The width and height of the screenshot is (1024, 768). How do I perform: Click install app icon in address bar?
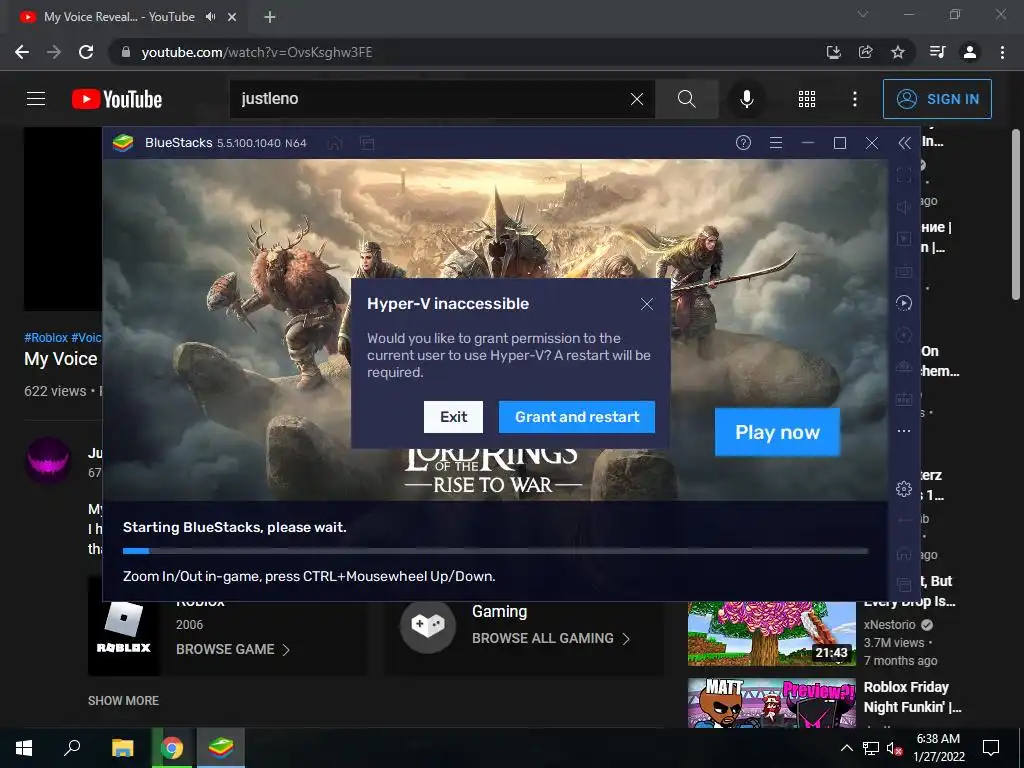pyautogui.click(x=833, y=52)
